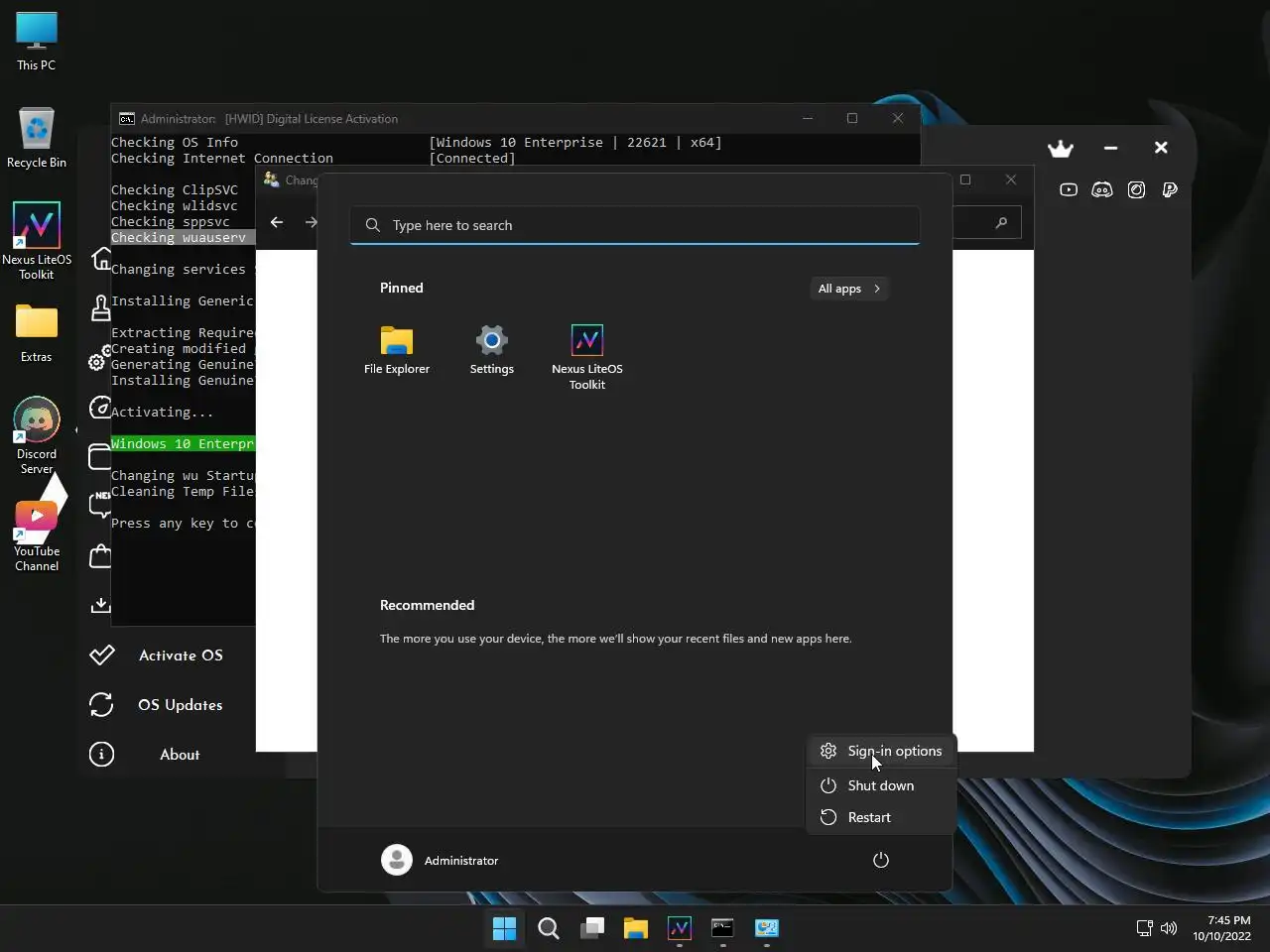This screenshot has height=952, width=1270.
Task: Click the "Checking wuauserv" line in console
Action: point(183,237)
